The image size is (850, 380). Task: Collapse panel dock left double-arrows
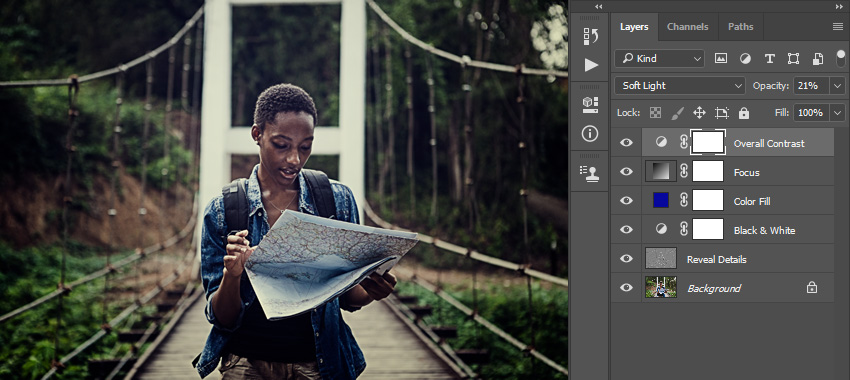[598, 7]
